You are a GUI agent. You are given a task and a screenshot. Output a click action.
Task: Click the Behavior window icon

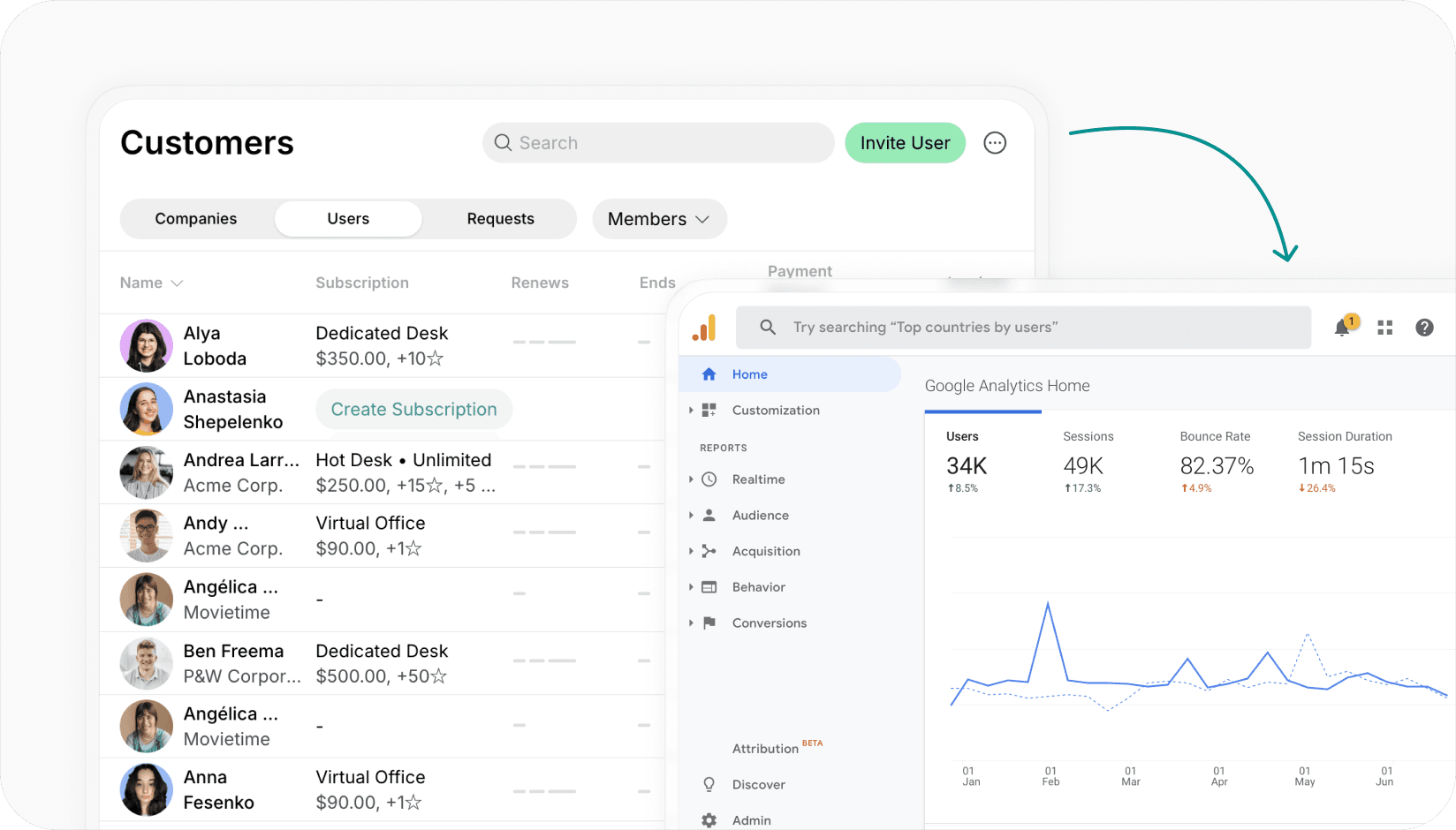709,587
